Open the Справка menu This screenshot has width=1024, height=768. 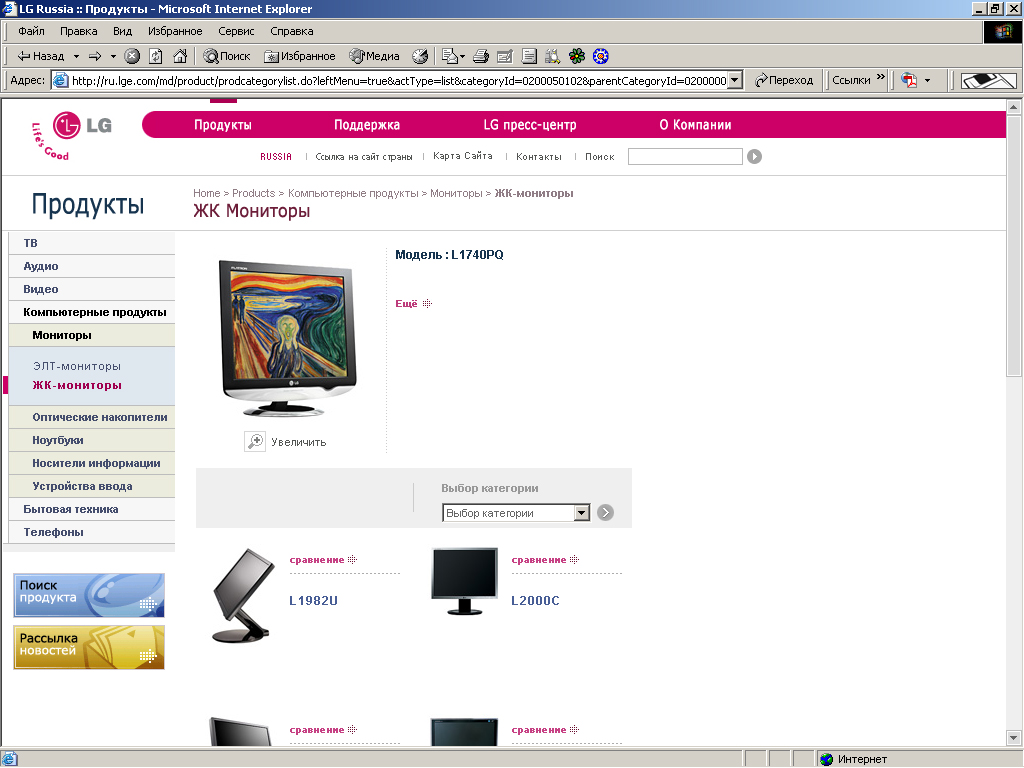coord(291,31)
